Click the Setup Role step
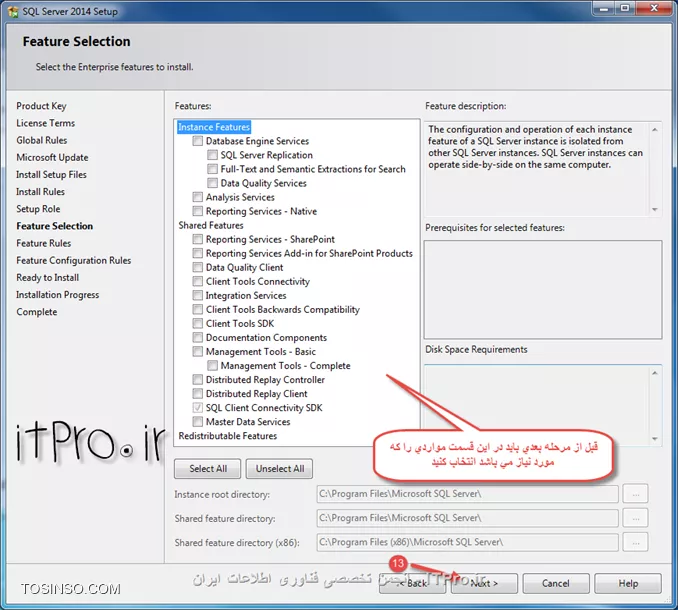 pyautogui.click(x=38, y=209)
